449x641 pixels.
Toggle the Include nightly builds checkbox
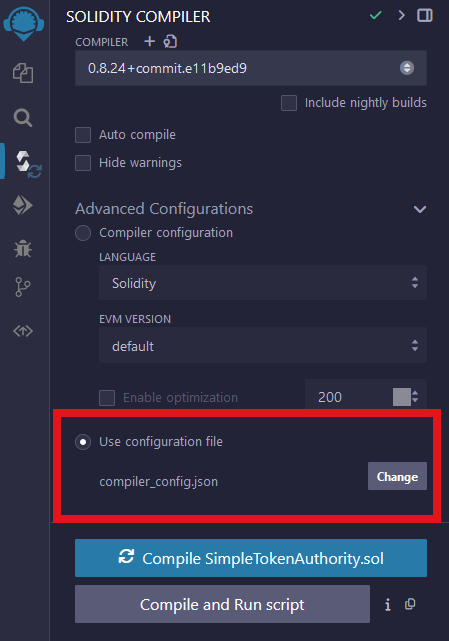coord(289,103)
